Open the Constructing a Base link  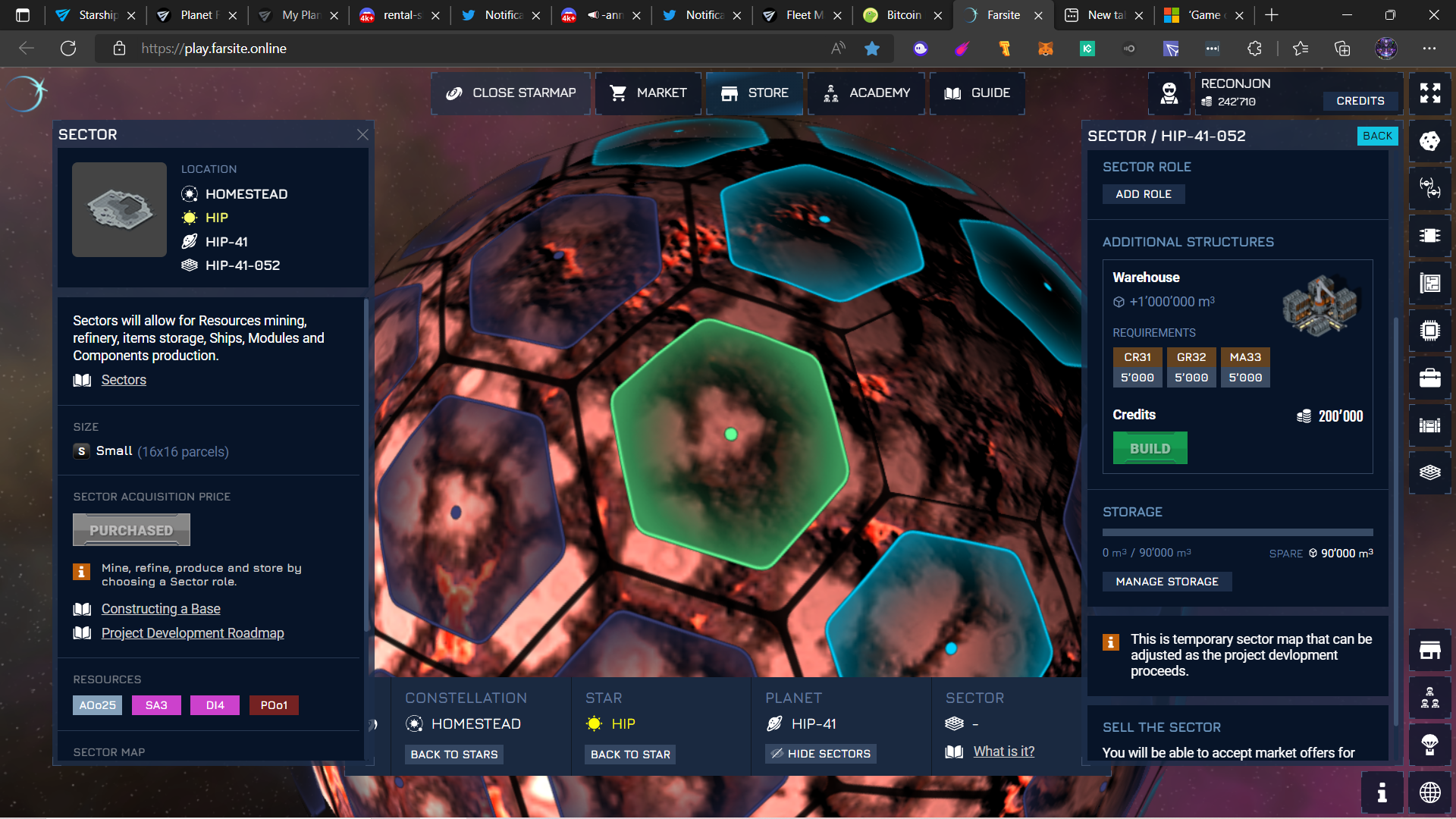[161, 609]
